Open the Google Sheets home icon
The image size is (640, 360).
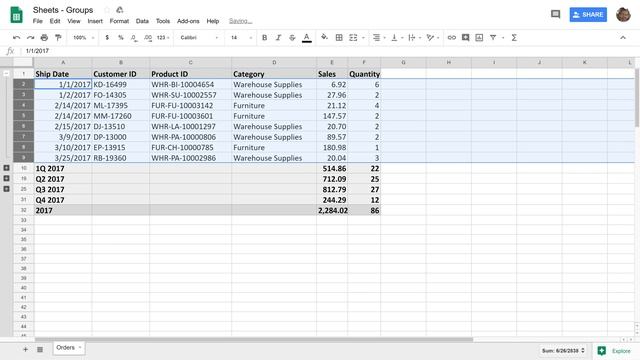pyautogui.click(x=16, y=15)
